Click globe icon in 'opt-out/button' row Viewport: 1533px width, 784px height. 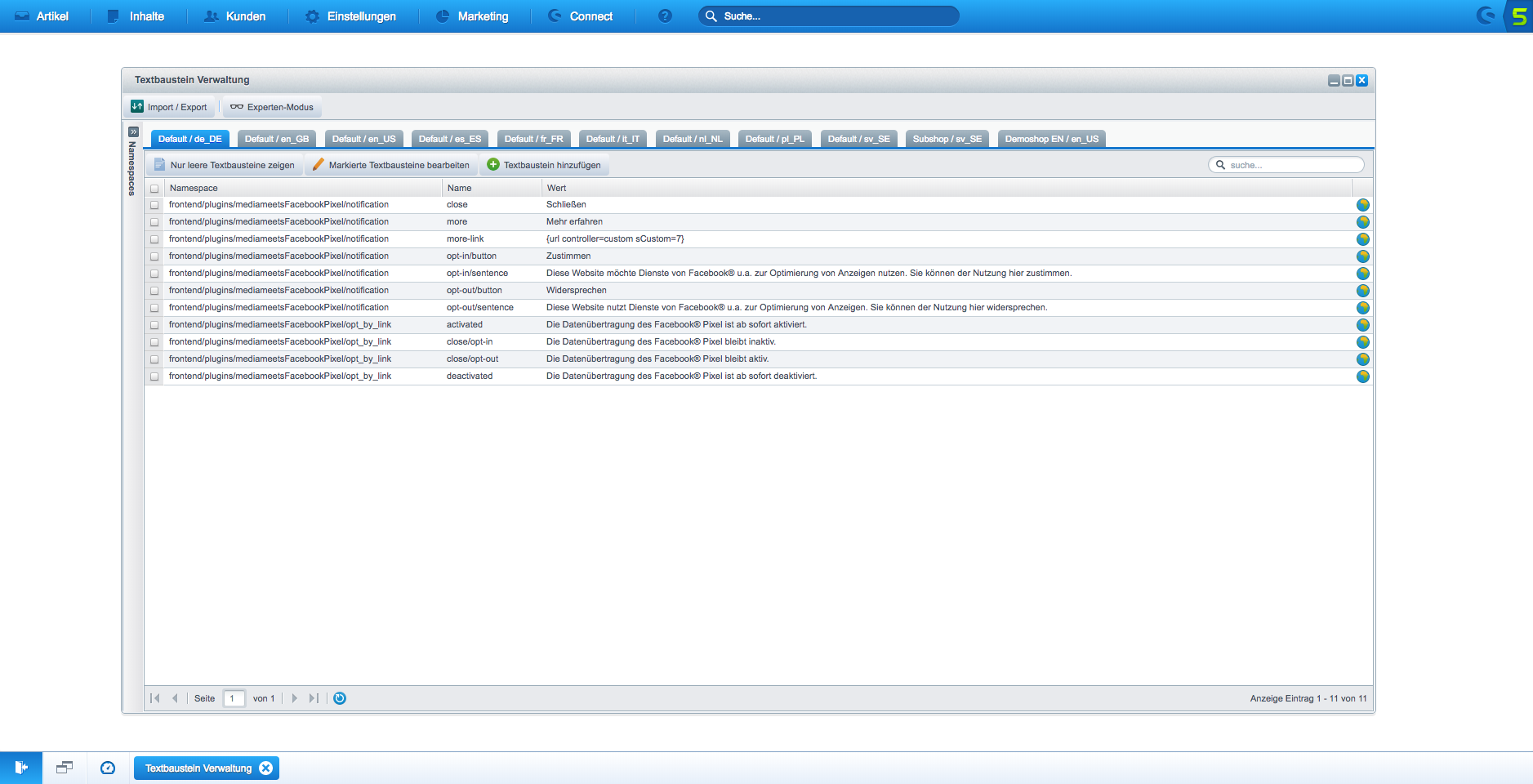1362,291
